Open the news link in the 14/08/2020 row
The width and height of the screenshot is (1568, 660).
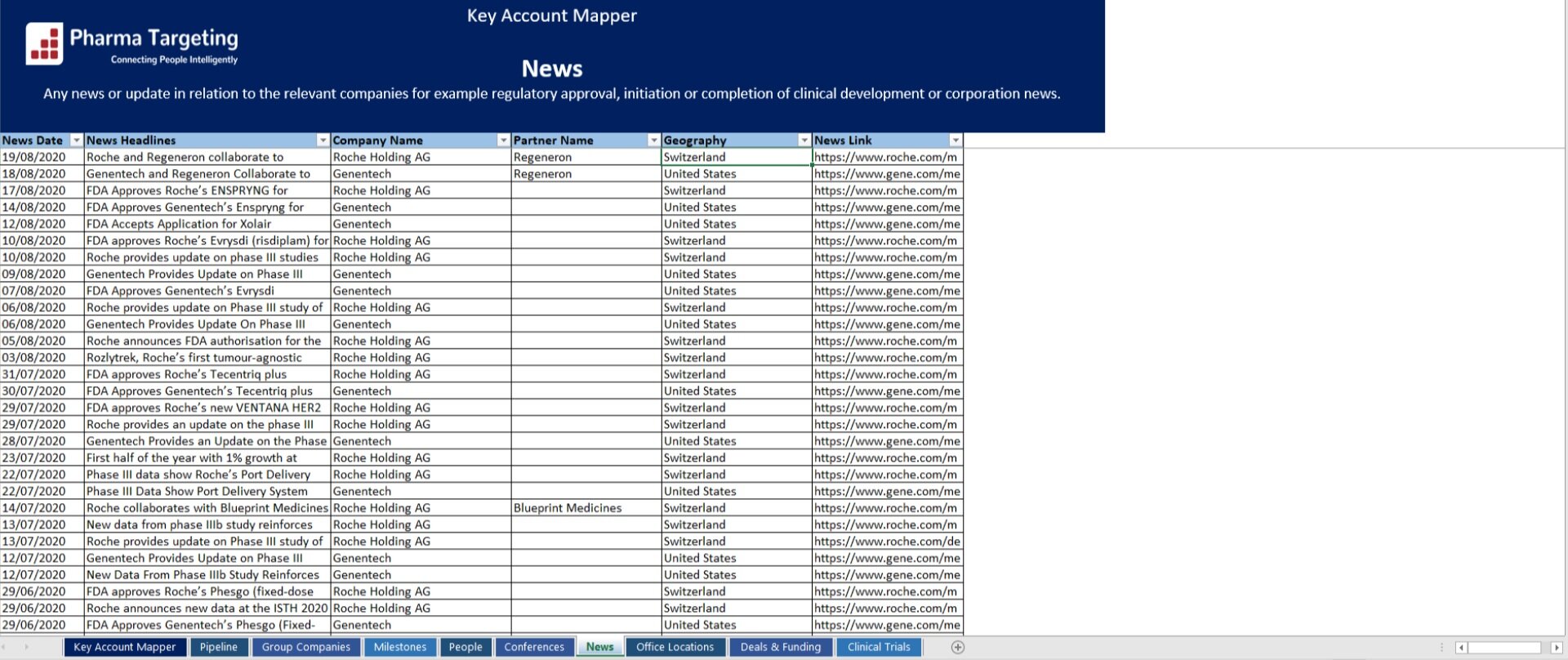click(x=888, y=207)
